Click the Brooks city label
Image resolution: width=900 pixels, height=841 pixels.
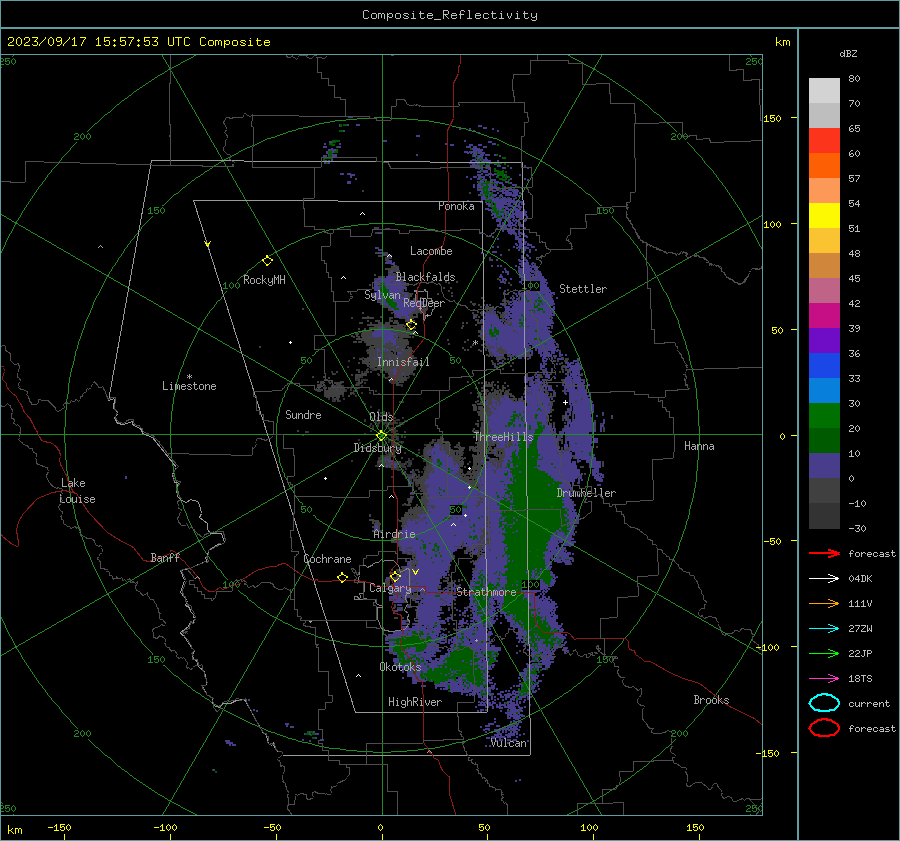point(711,700)
